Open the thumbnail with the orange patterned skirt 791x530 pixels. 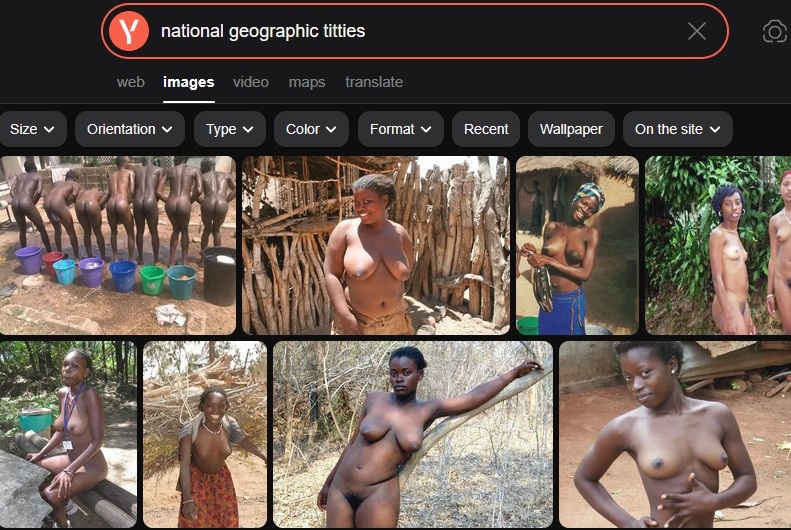205,434
